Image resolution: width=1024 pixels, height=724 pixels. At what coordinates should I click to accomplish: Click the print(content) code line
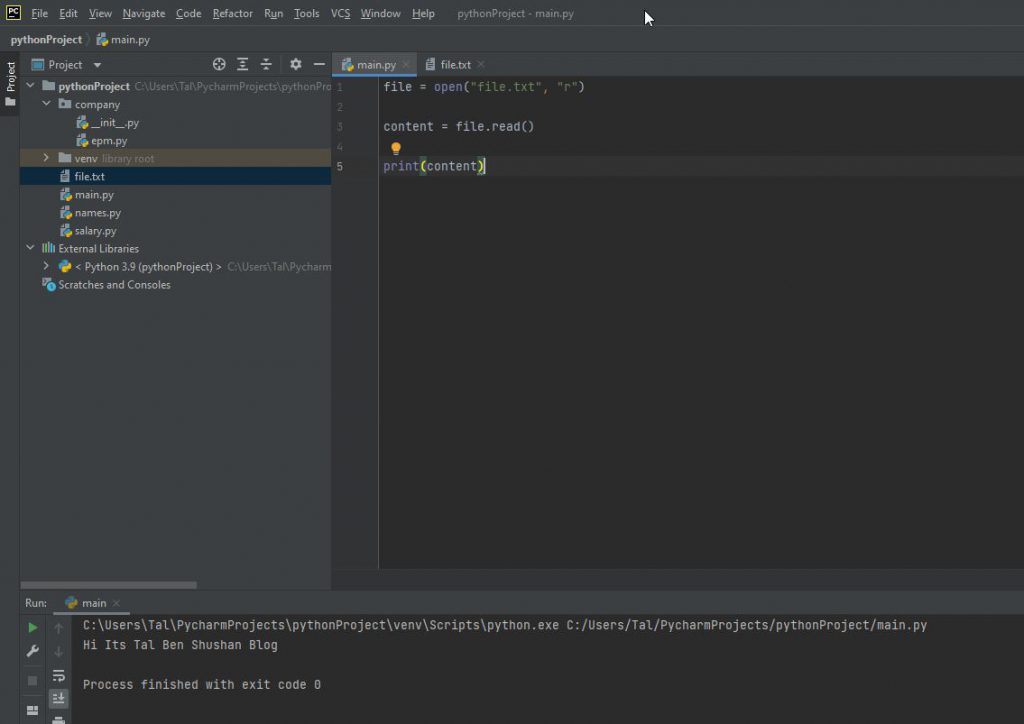click(x=434, y=166)
